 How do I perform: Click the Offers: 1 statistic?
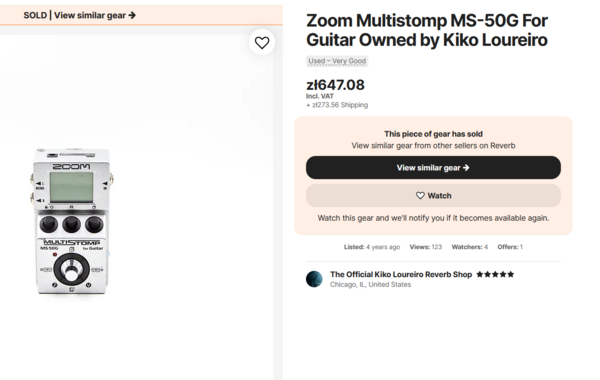coord(510,247)
